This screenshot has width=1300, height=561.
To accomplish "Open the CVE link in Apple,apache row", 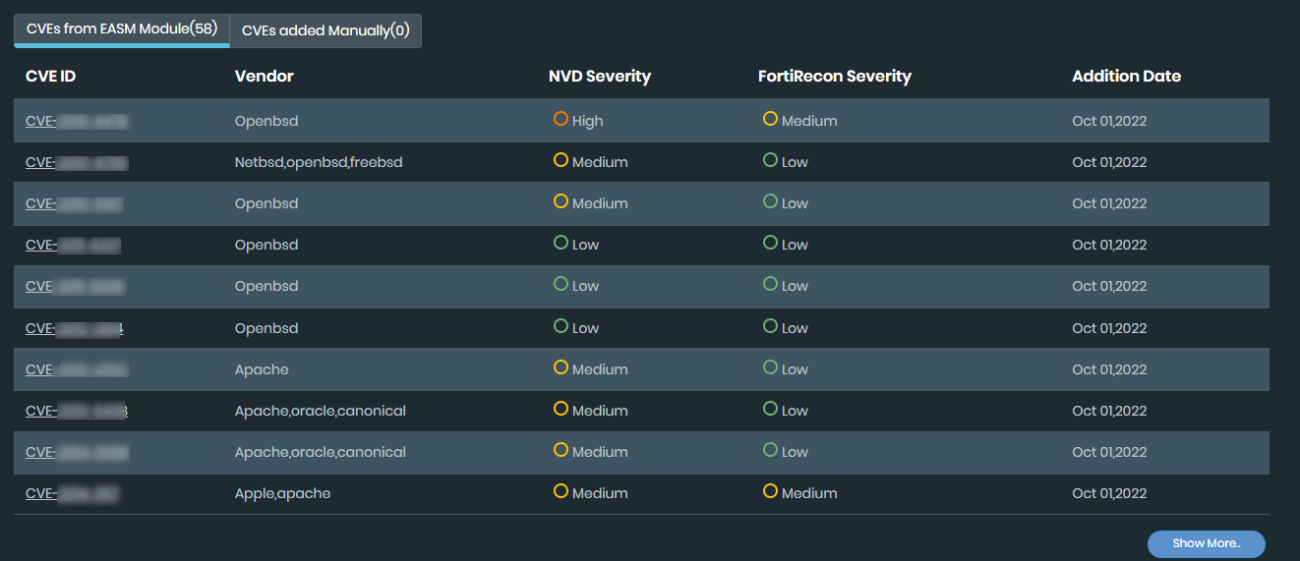I will (x=73, y=493).
